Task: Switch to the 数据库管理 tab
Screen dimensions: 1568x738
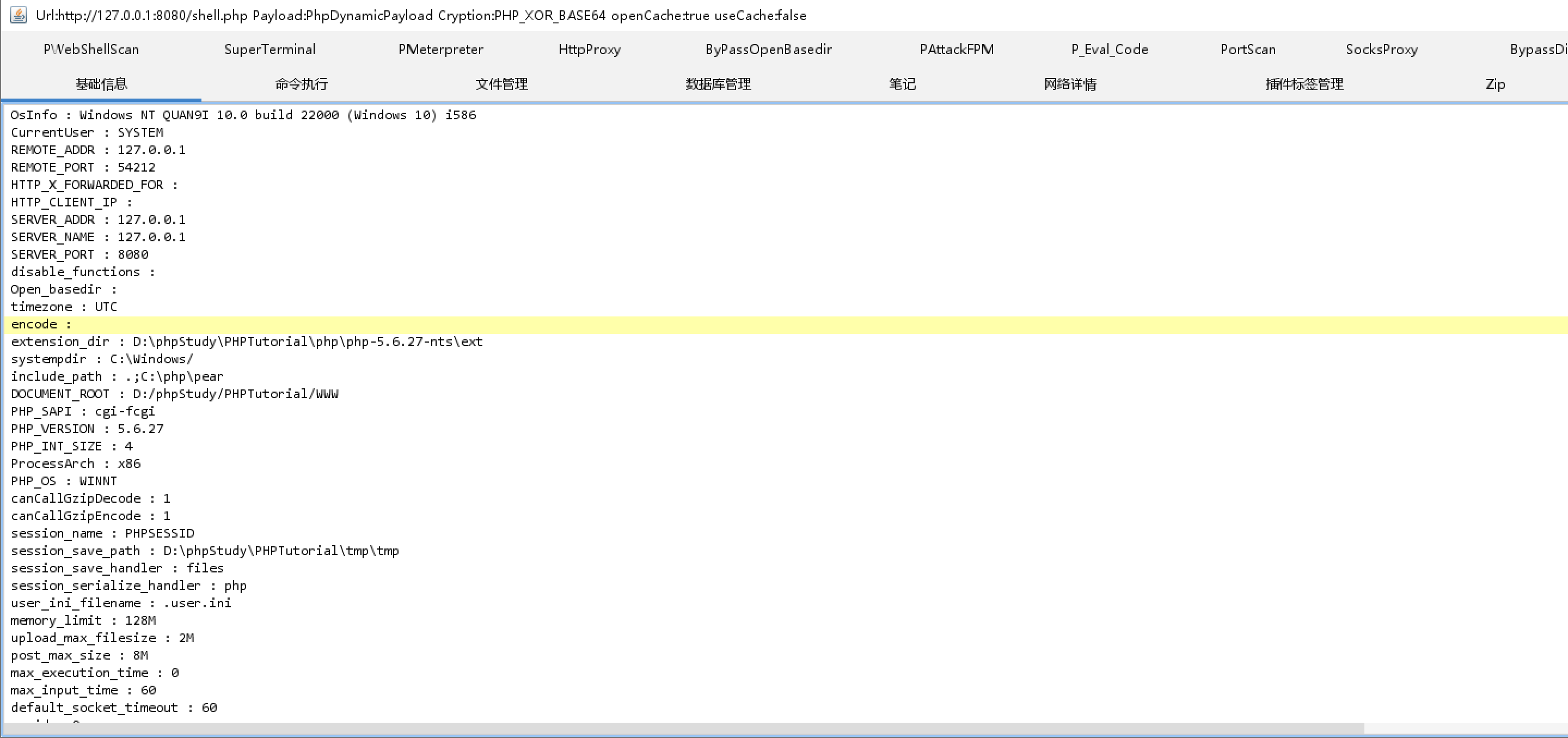Action: coord(718,84)
